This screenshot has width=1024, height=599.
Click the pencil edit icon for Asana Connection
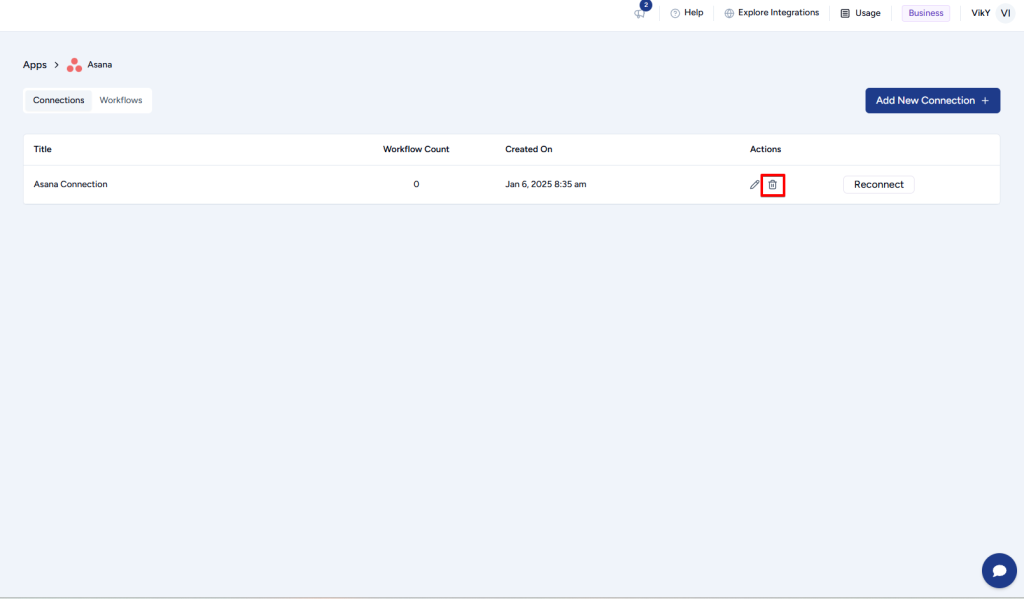755,185
